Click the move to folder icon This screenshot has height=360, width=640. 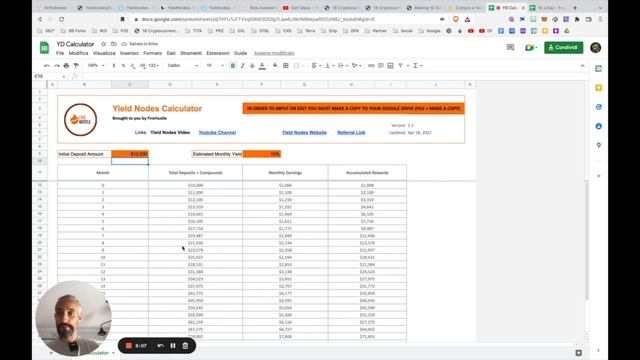[x=114, y=44]
